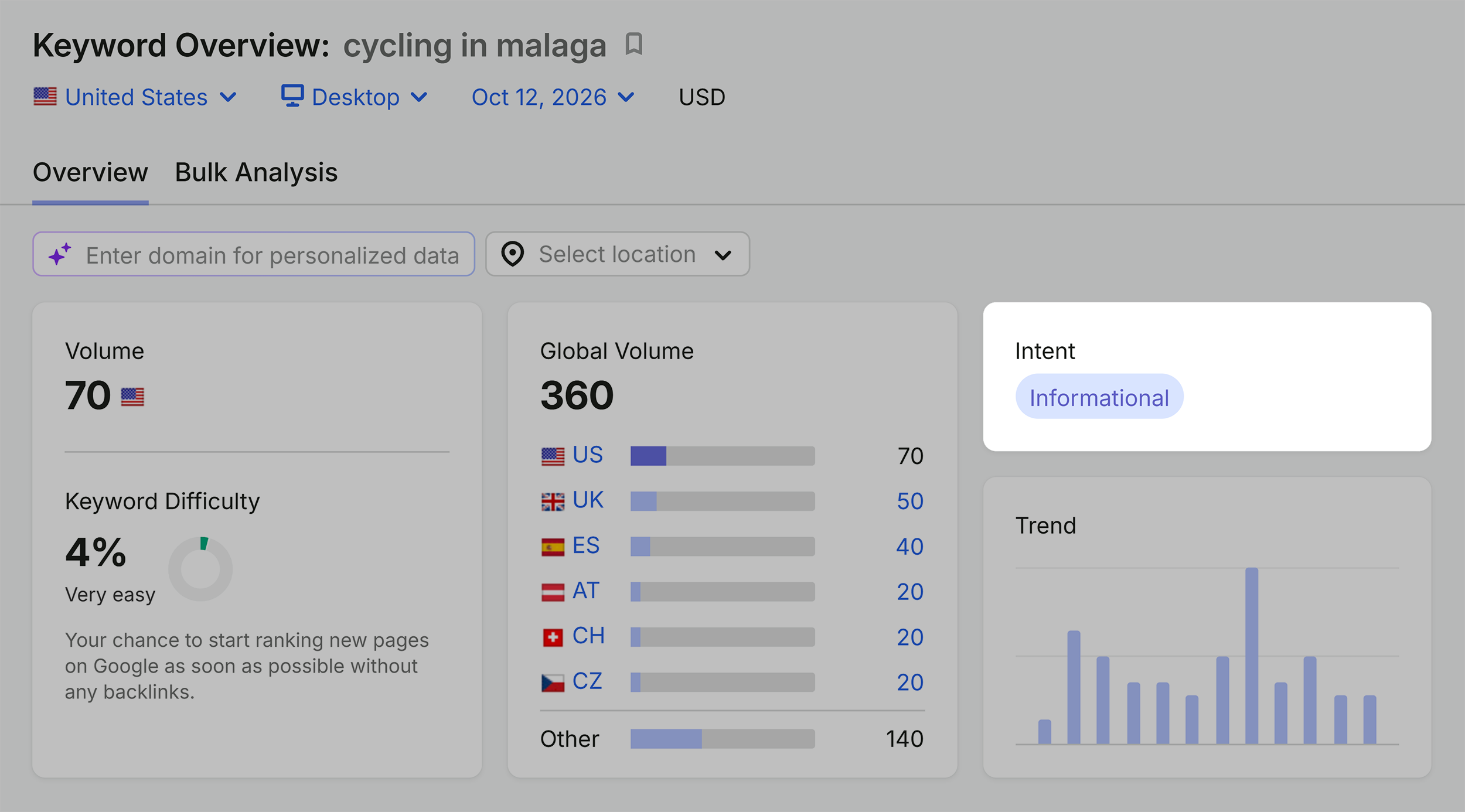Focus the Enter domain for personalized data field
Screen dimensions: 1465x812
point(254,254)
